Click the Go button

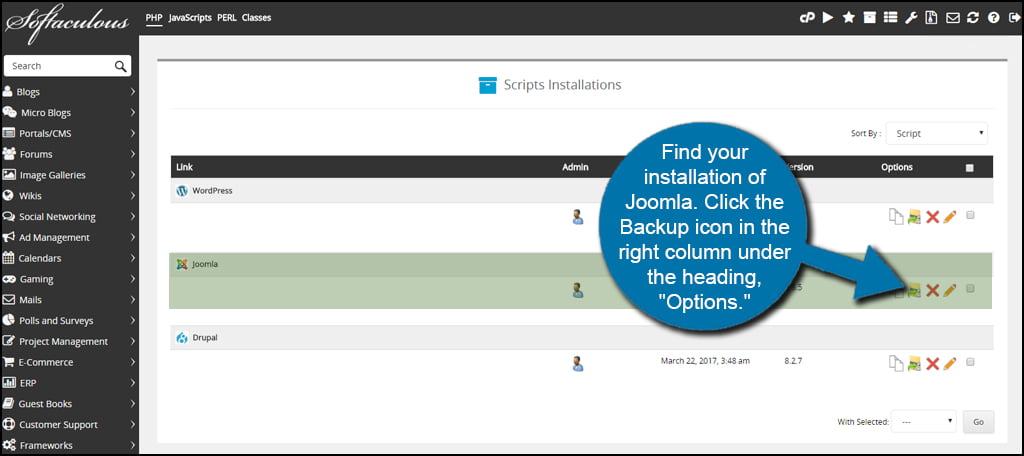[x=978, y=422]
